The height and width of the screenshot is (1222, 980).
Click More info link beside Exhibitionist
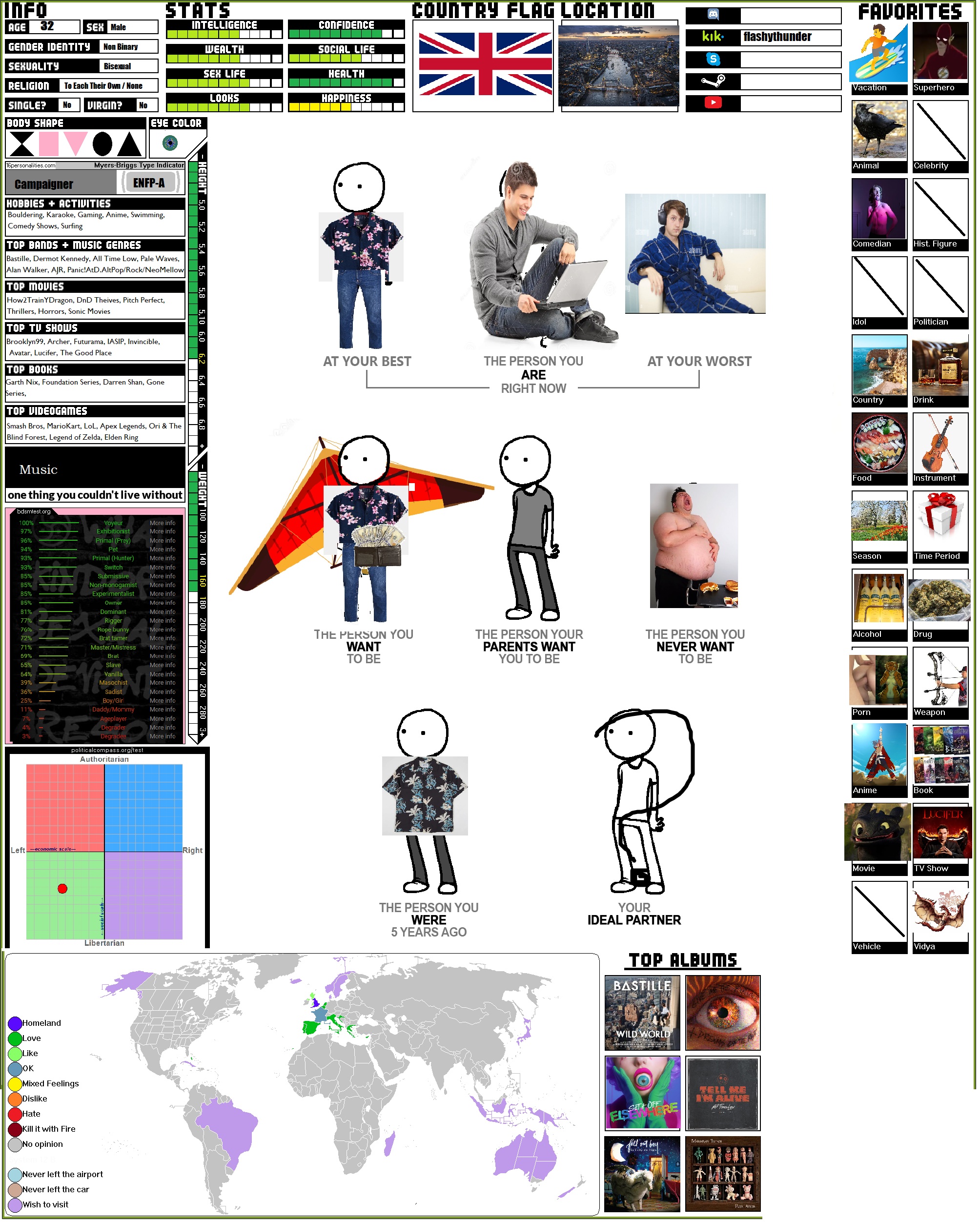163,532
